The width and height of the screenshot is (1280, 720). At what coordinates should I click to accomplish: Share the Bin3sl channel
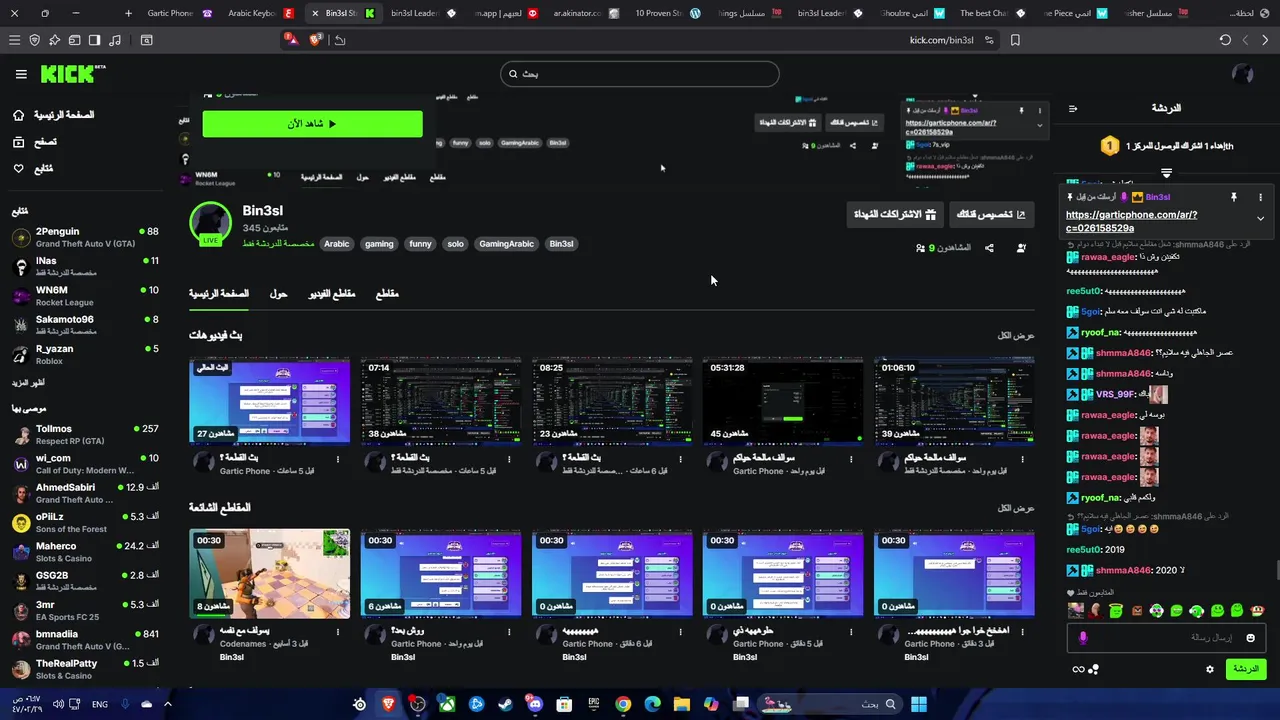coord(989,248)
